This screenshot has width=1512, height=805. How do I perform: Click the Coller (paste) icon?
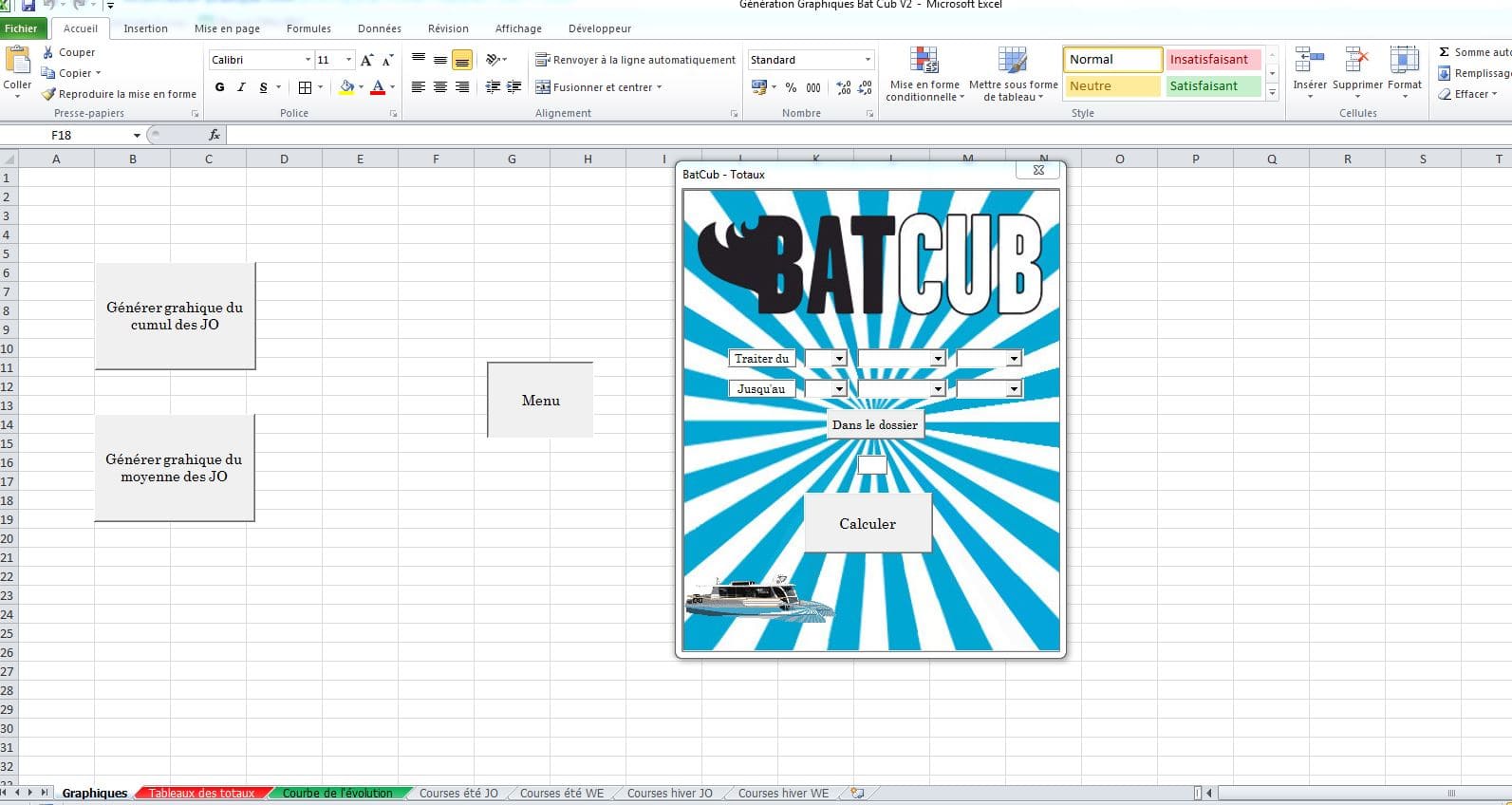point(17,63)
